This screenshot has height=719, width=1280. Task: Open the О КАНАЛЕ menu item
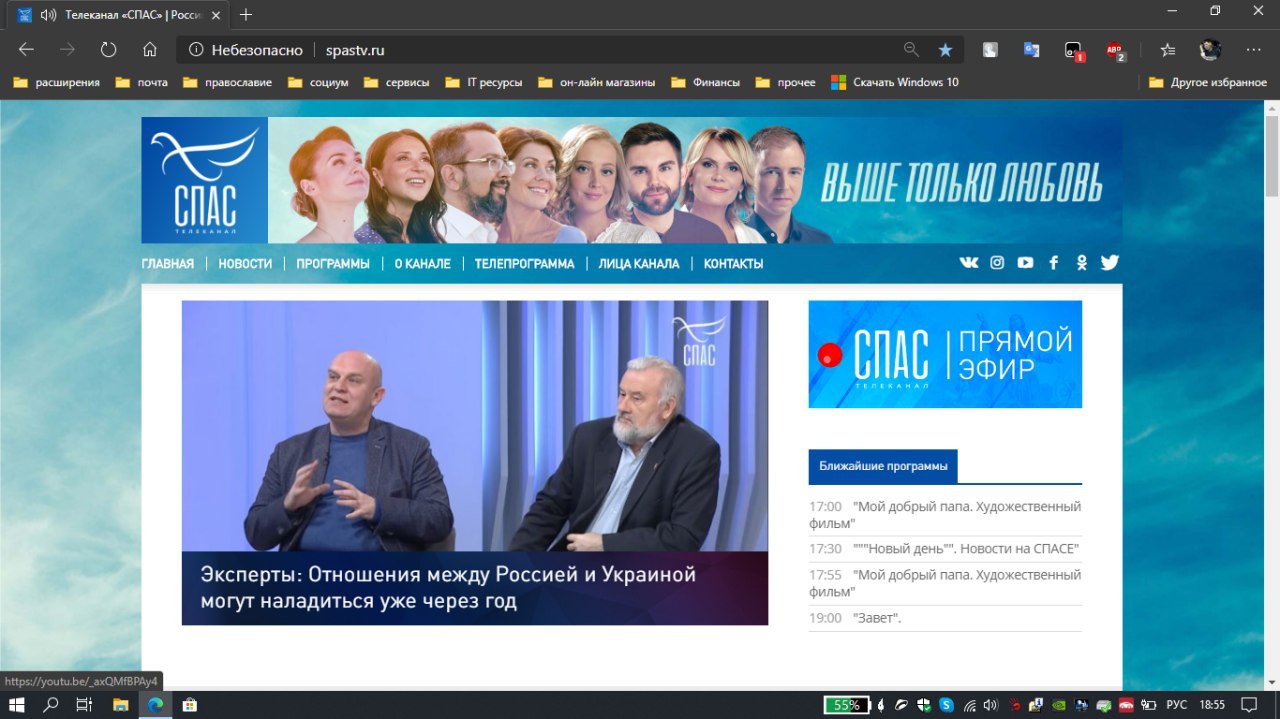[422, 264]
